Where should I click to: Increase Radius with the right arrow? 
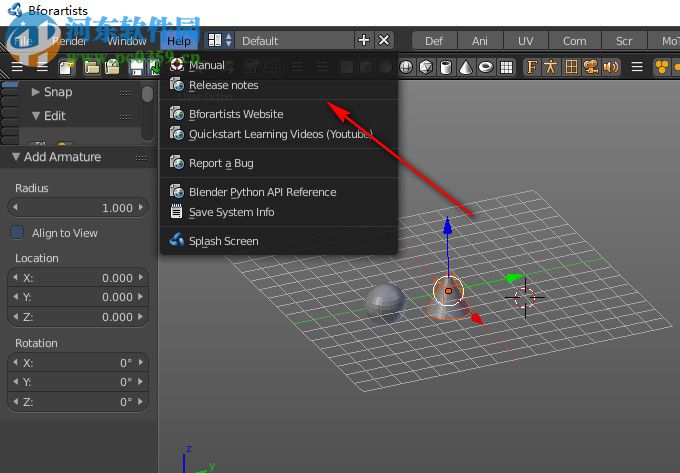(x=141, y=207)
